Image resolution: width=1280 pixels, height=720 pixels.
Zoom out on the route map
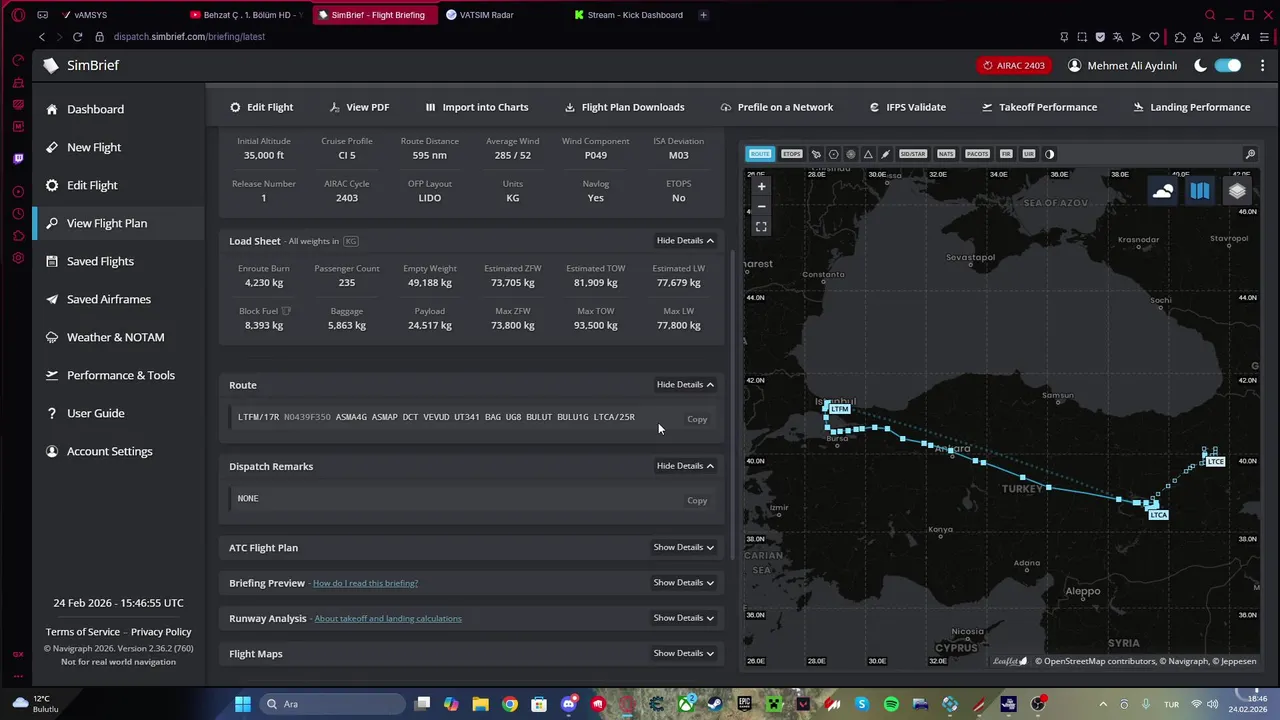(761, 206)
